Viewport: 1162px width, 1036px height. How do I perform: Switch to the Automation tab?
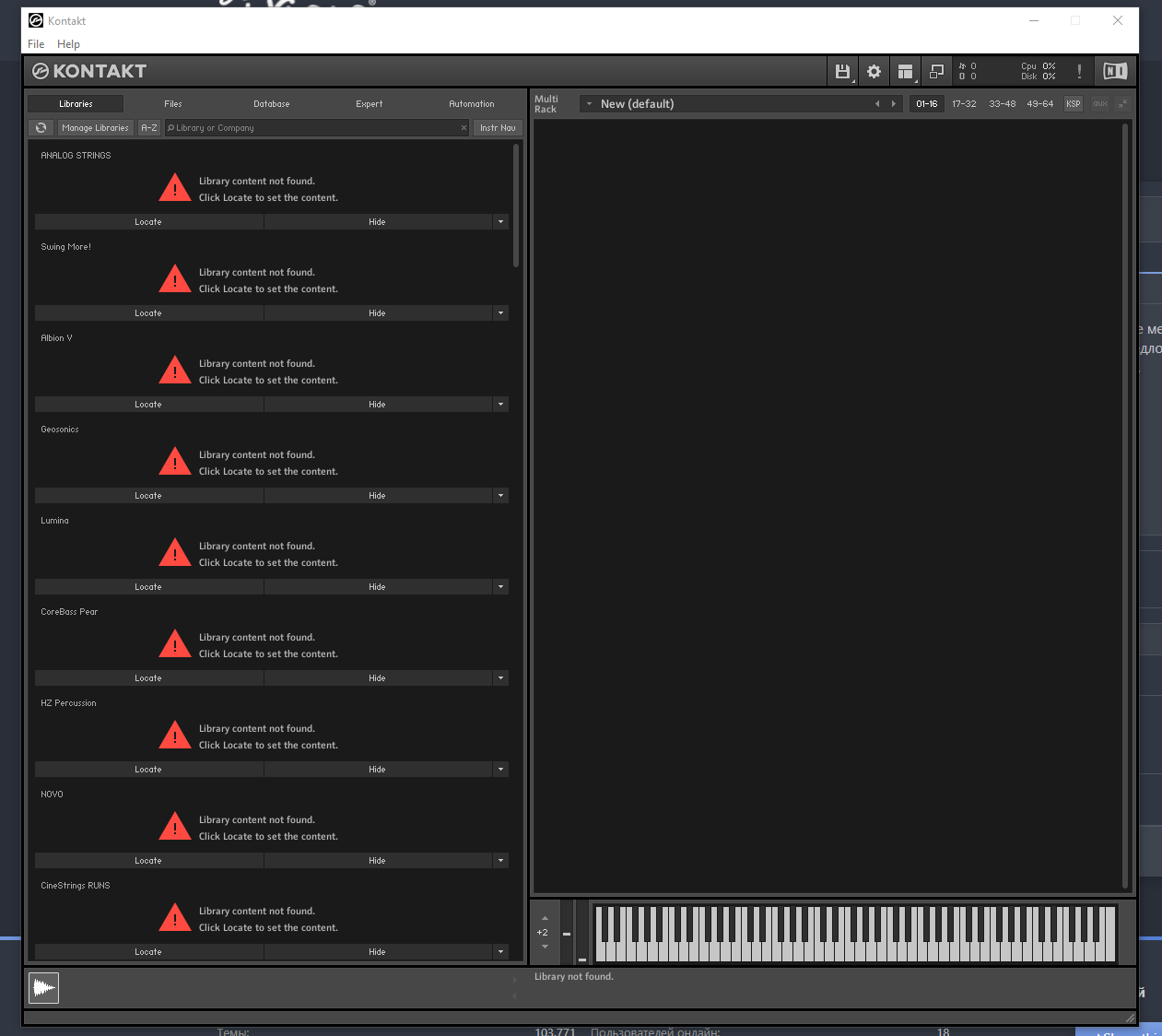472,104
